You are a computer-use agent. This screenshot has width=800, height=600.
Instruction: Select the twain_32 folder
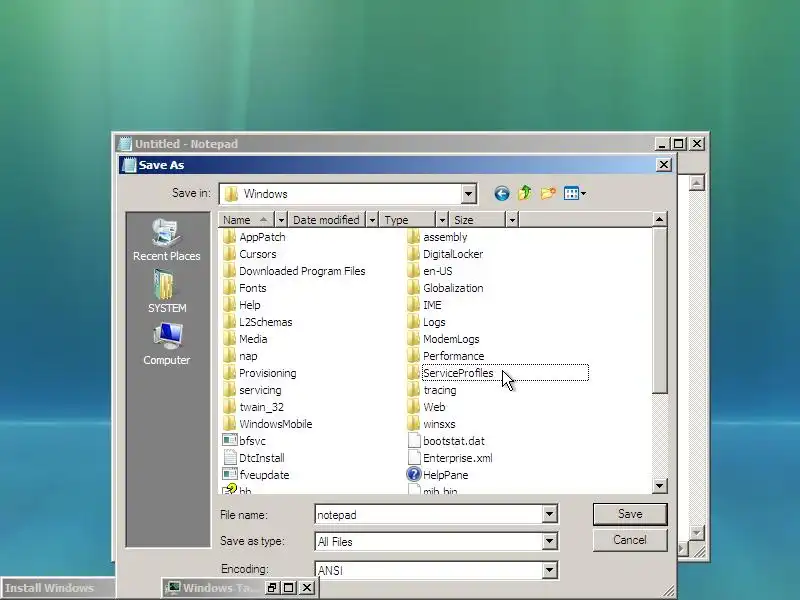point(254,407)
